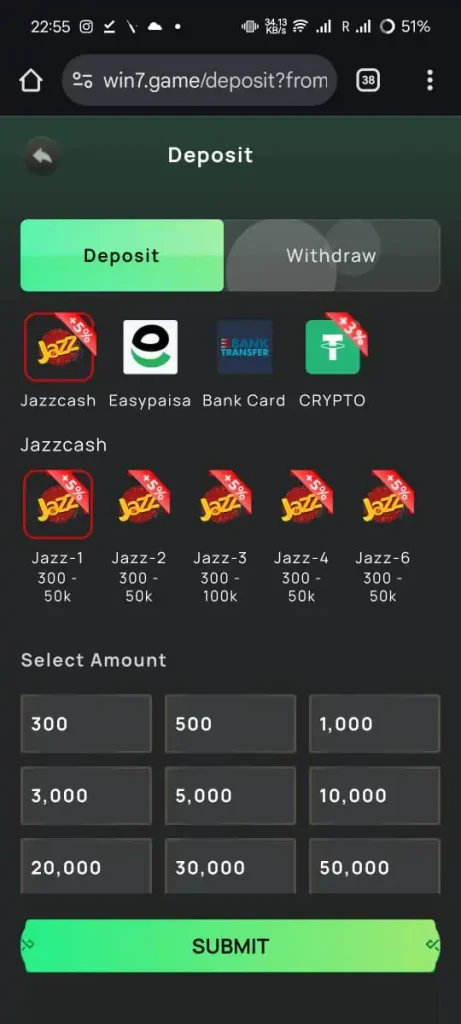Switch to the Deposit tab
Image resolution: width=461 pixels, height=1024 pixels.
[122, 255]
